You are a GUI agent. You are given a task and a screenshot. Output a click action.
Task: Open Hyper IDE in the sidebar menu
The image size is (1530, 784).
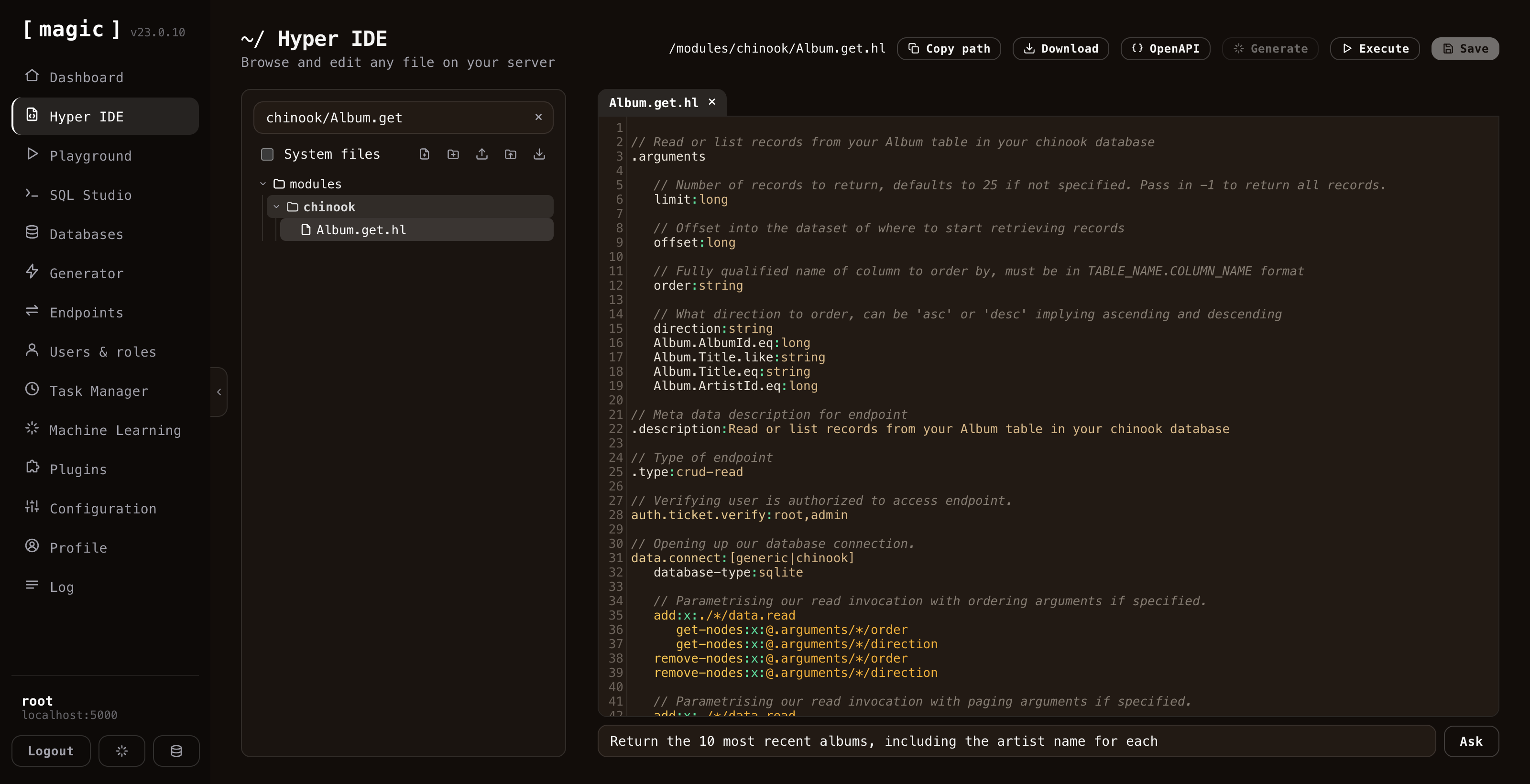click(105, 117)
